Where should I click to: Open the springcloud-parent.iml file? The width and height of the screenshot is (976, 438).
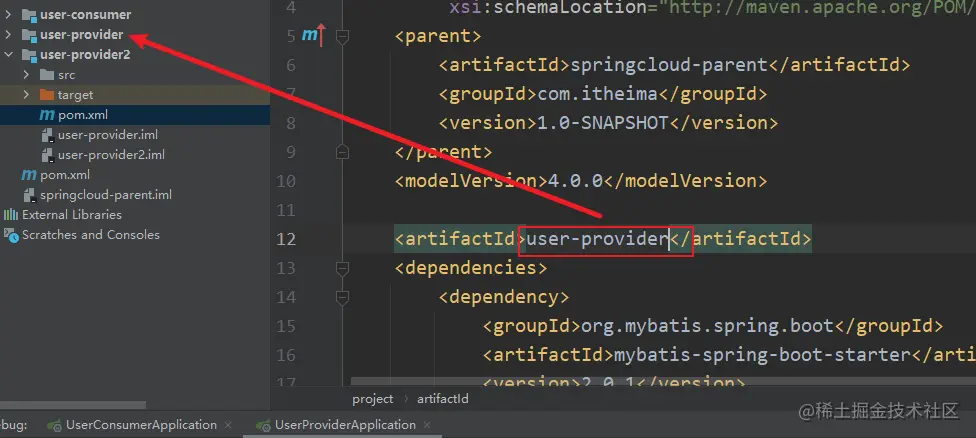pos(106,195)
